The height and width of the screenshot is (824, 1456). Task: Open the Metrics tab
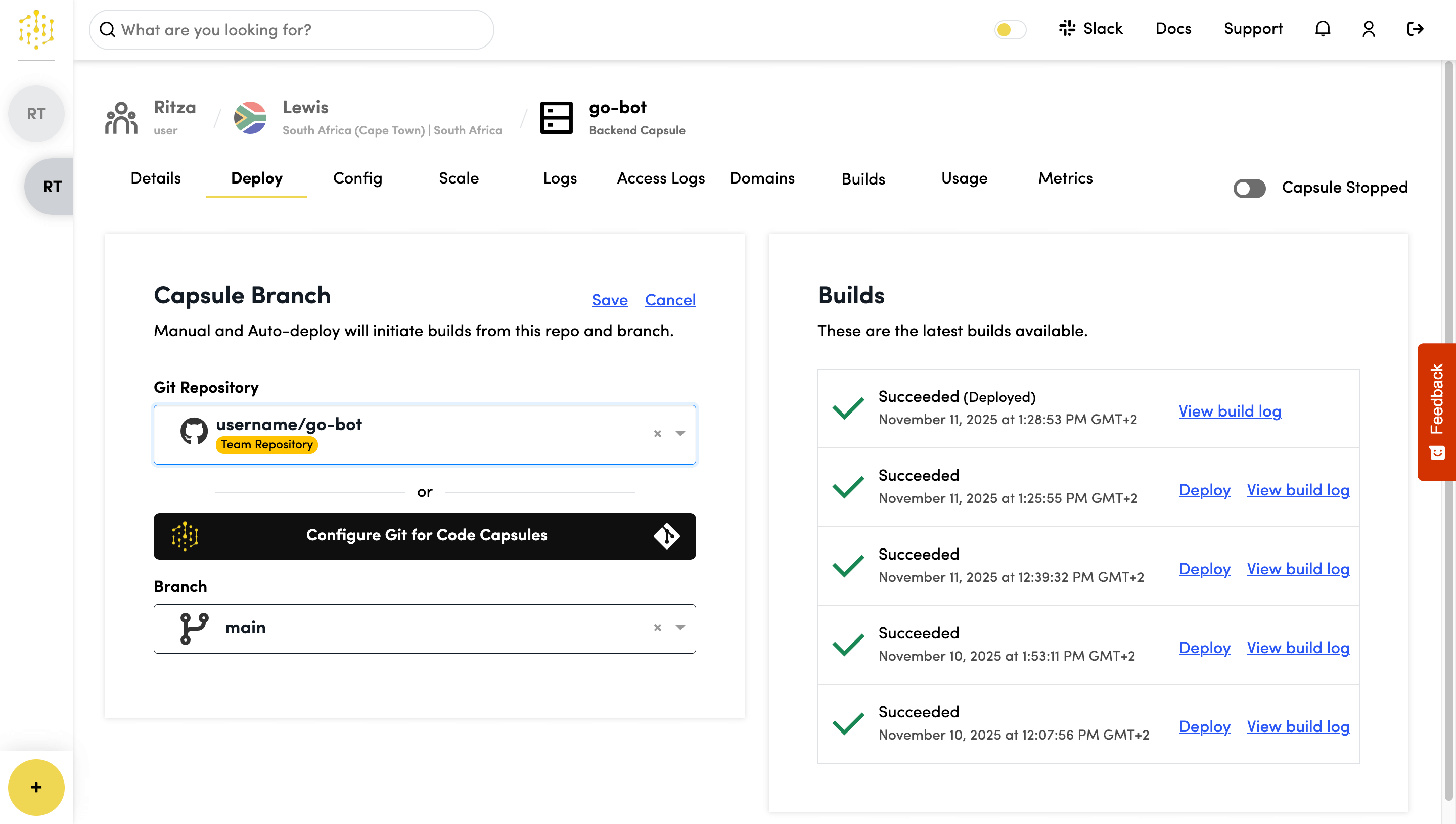click(1065, 179)
